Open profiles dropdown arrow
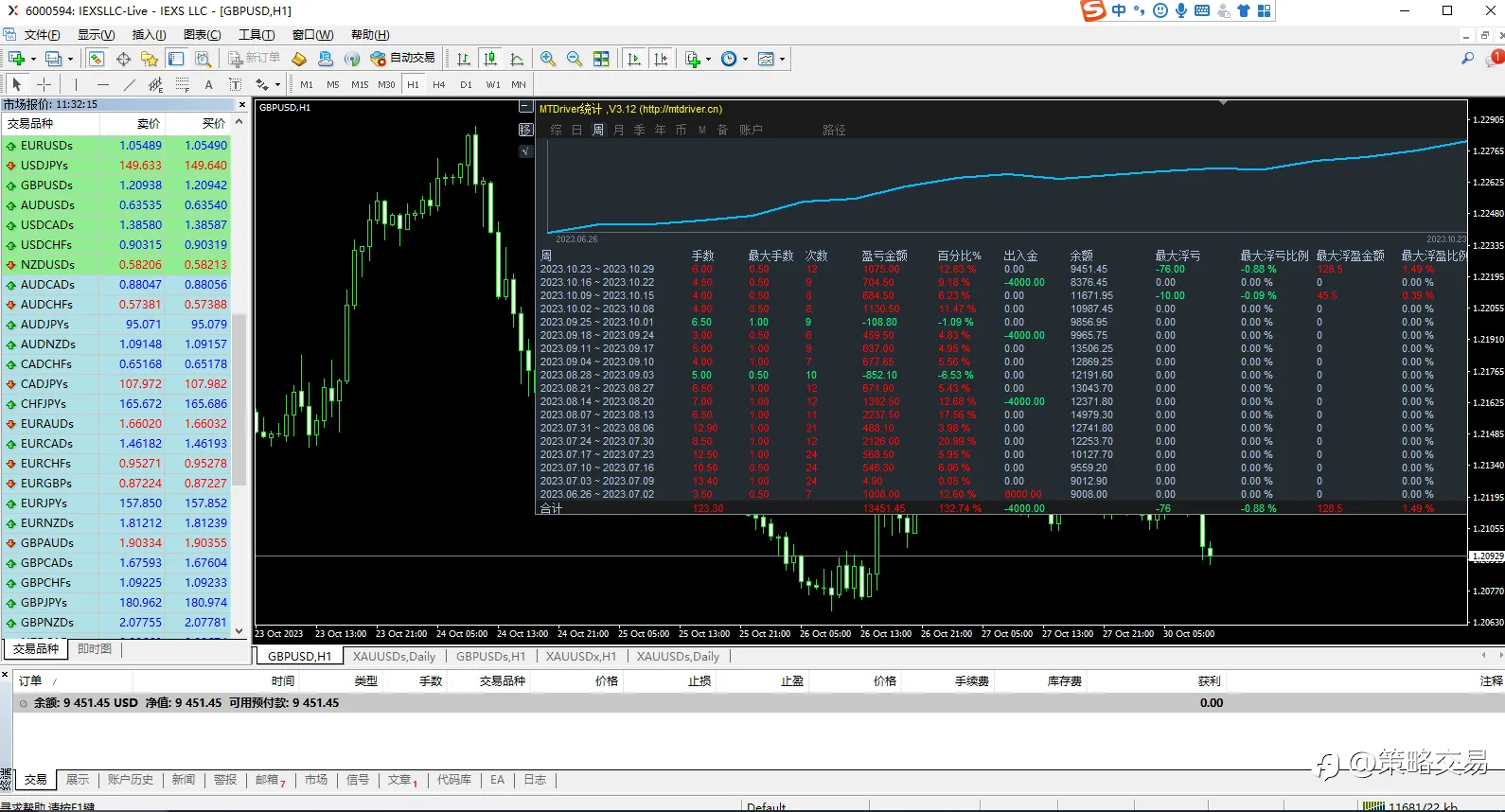 [70, 59]
